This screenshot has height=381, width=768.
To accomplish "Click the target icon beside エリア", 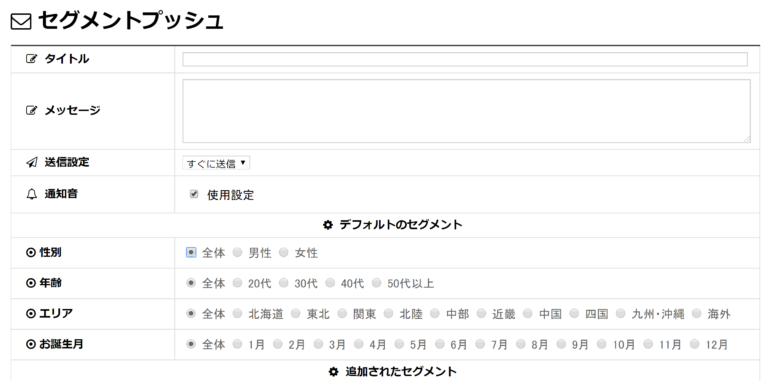I will pos(31,314).
